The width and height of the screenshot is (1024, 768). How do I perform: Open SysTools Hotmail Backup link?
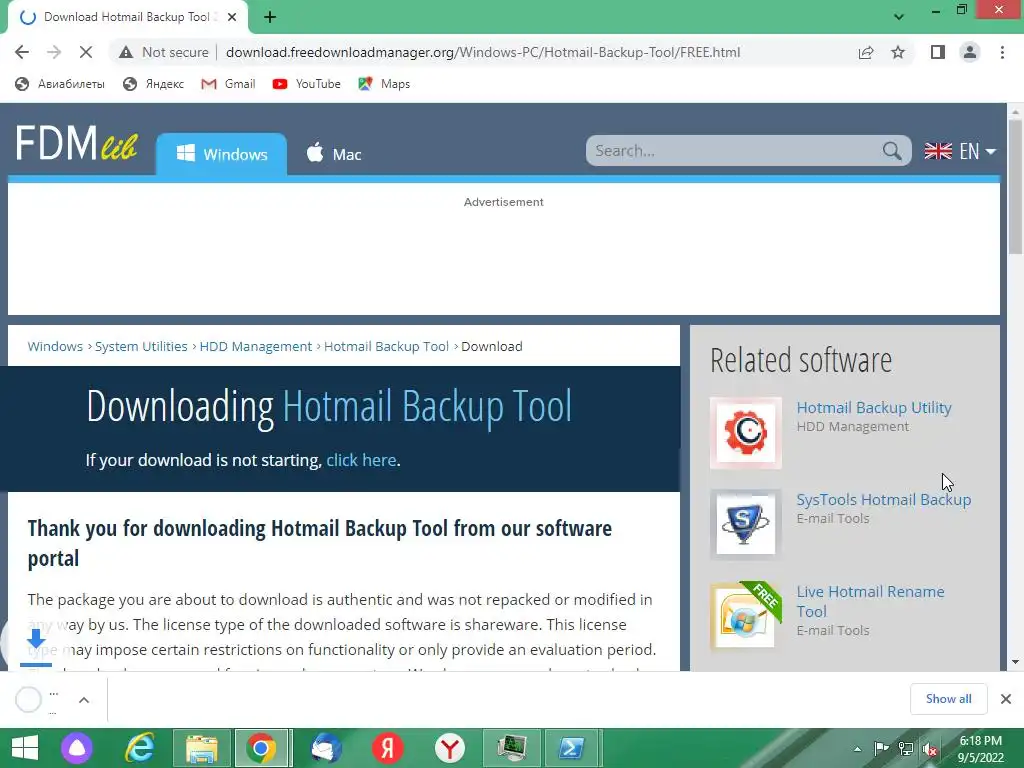[884, 500]
